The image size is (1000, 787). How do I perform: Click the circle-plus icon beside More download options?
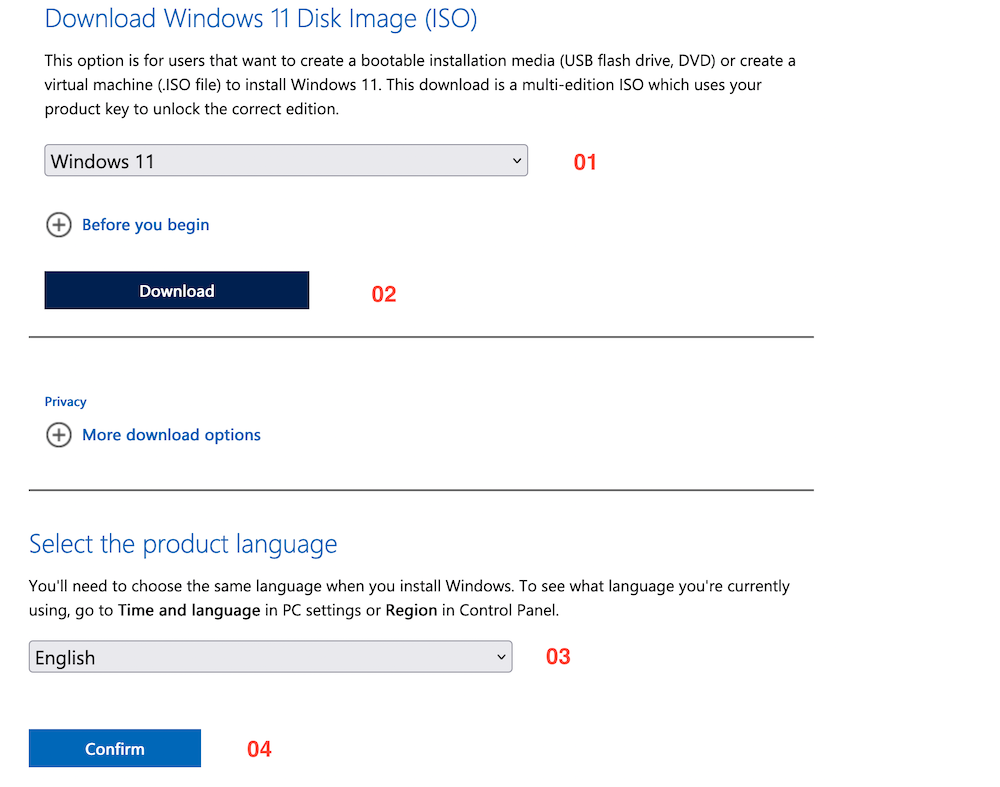pyautogui.click(x=59, y=435)
